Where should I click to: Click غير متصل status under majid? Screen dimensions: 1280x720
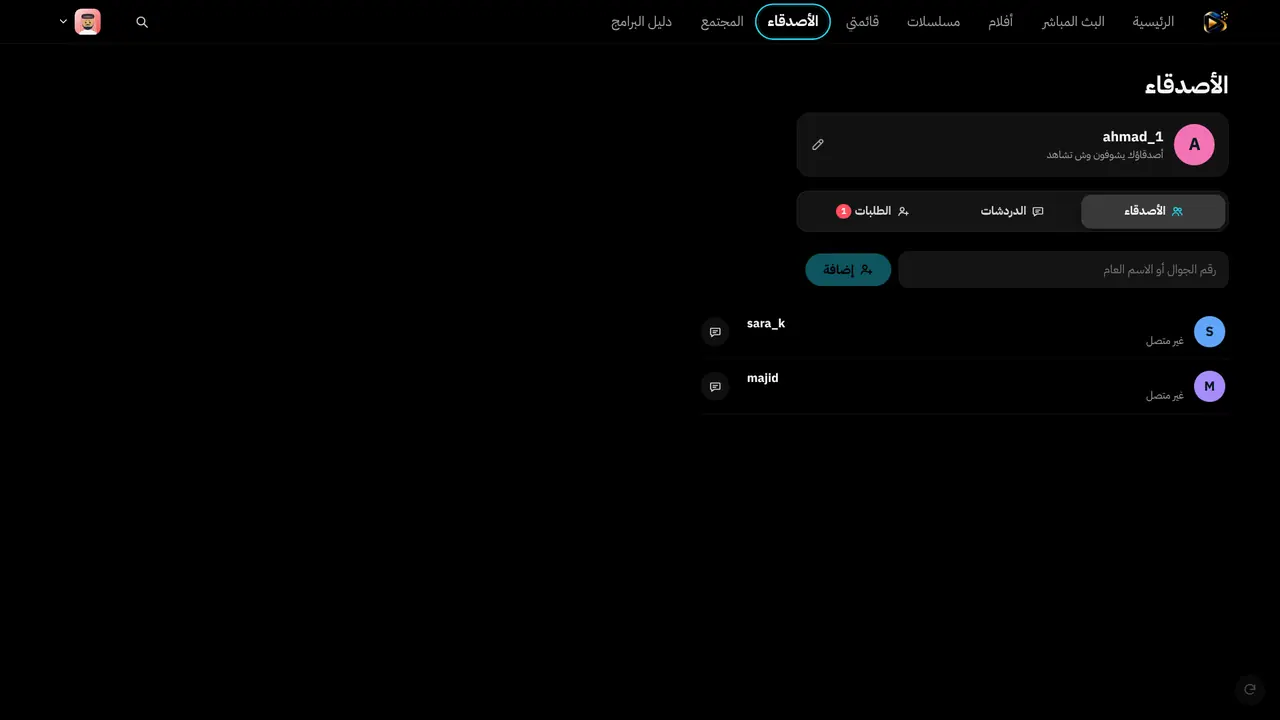pyautogui.click(x=1165, y=395)
